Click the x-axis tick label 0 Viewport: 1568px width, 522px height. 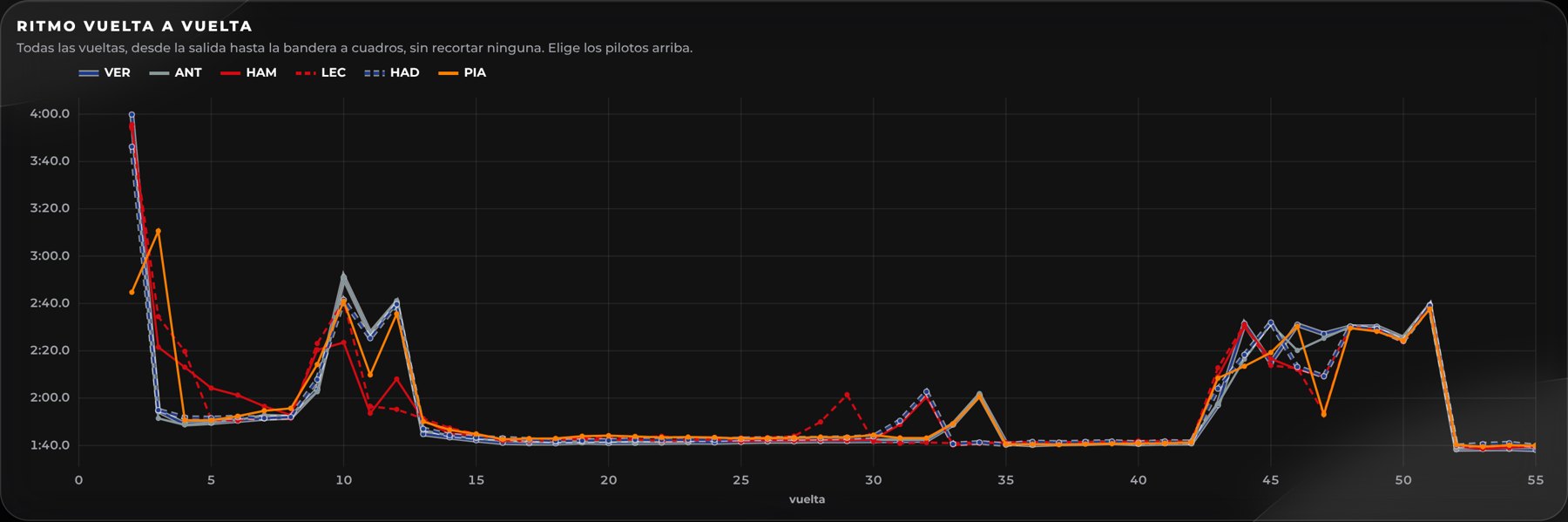click(x=78, y=480)
